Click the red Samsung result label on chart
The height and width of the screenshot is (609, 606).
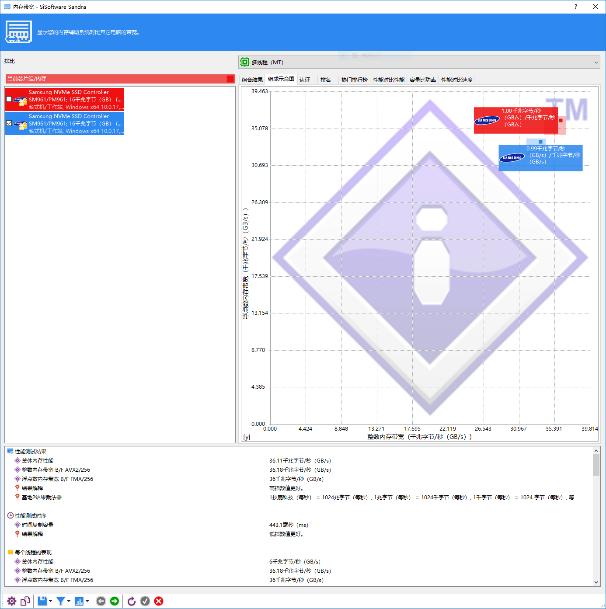click(515, 120)
